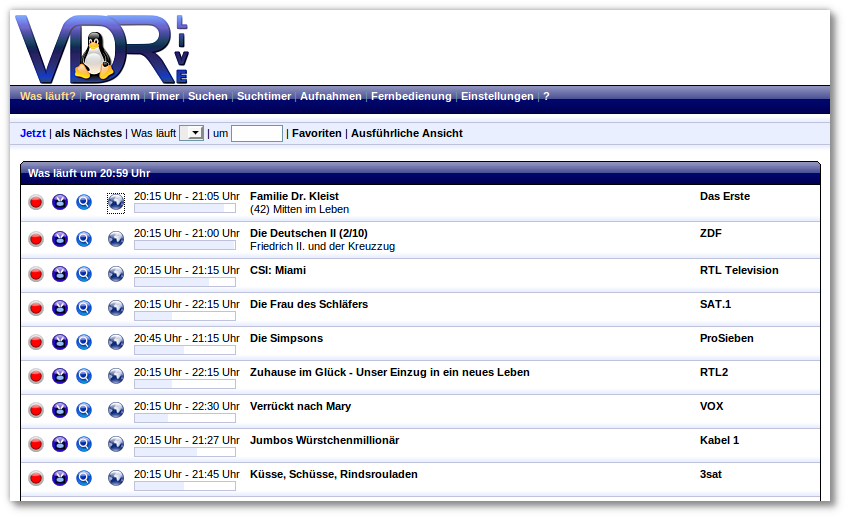The image size is (847, 518).
Task: Open globe info icon for Zuhause im Glück
Action: [x=116, y=376]
